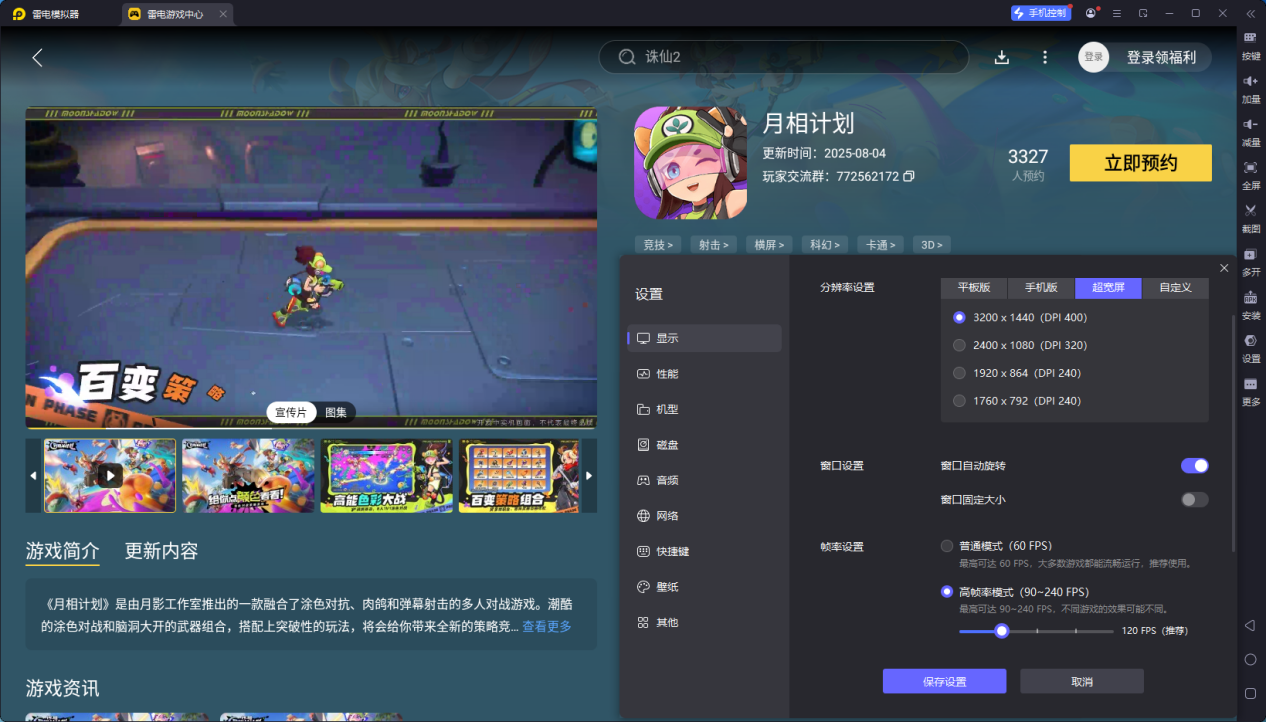This screenshot has width=1266, height=722.
Task: Open 网络 settings category
Action: pyautogui.click(x=705, y=516)
